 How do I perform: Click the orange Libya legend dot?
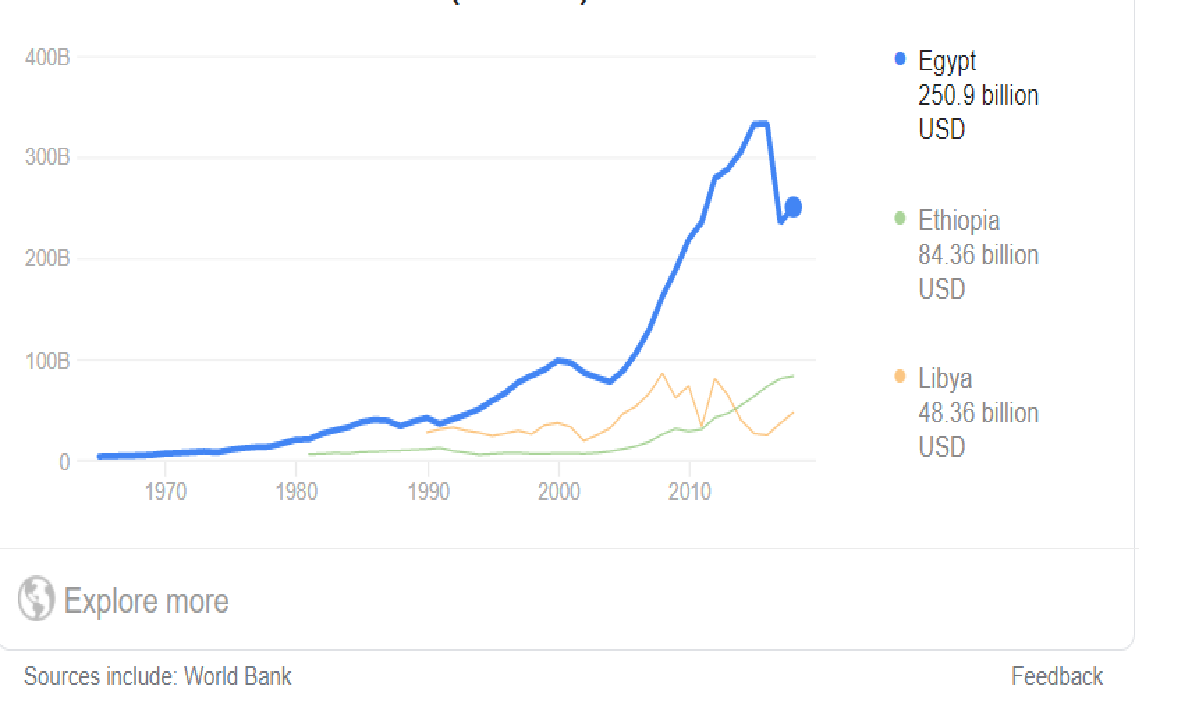[x=900, y=376]
